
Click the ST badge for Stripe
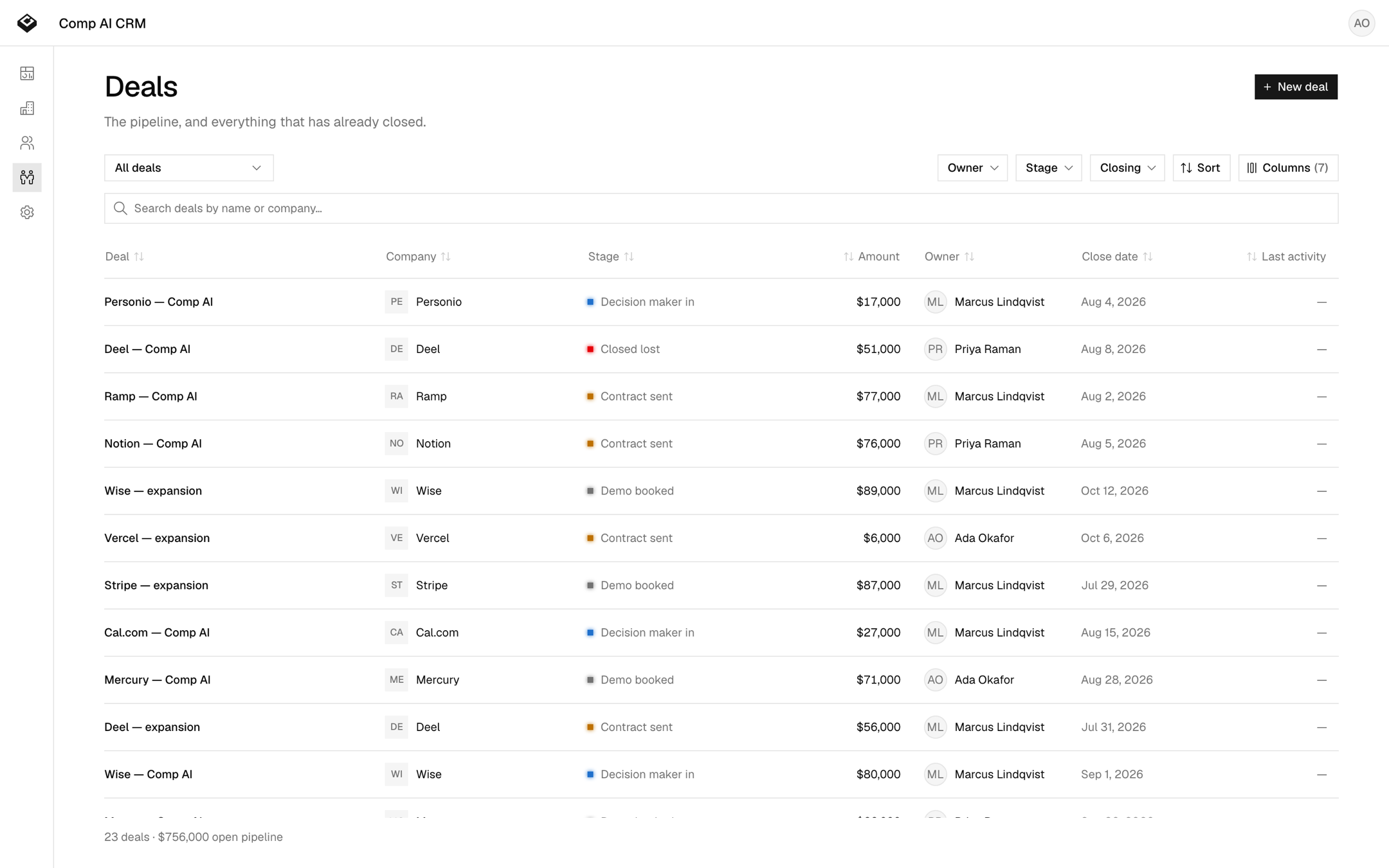(396, 585)
